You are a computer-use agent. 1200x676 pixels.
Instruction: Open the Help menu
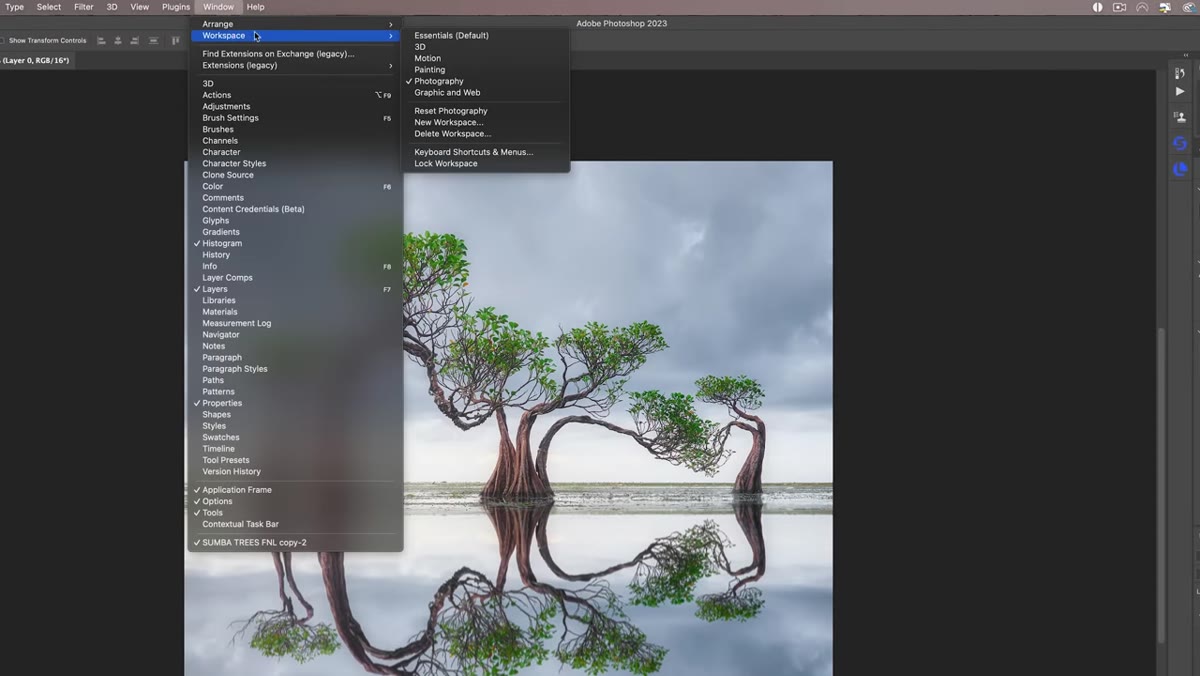255,7
